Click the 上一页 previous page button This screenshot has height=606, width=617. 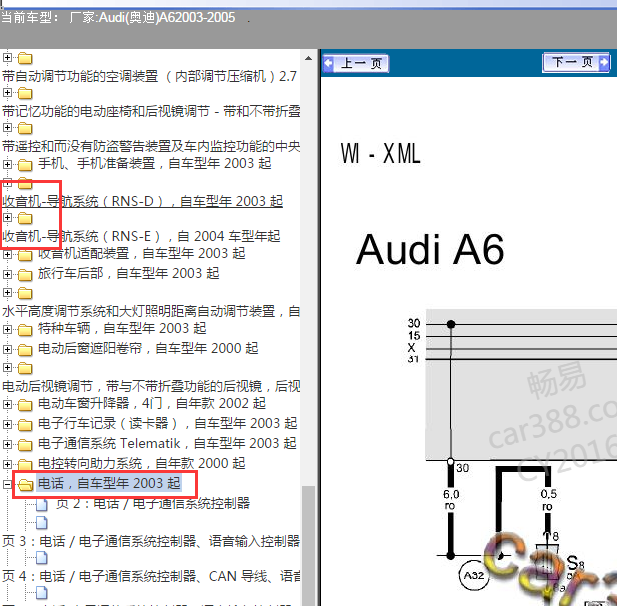point(355,63)
